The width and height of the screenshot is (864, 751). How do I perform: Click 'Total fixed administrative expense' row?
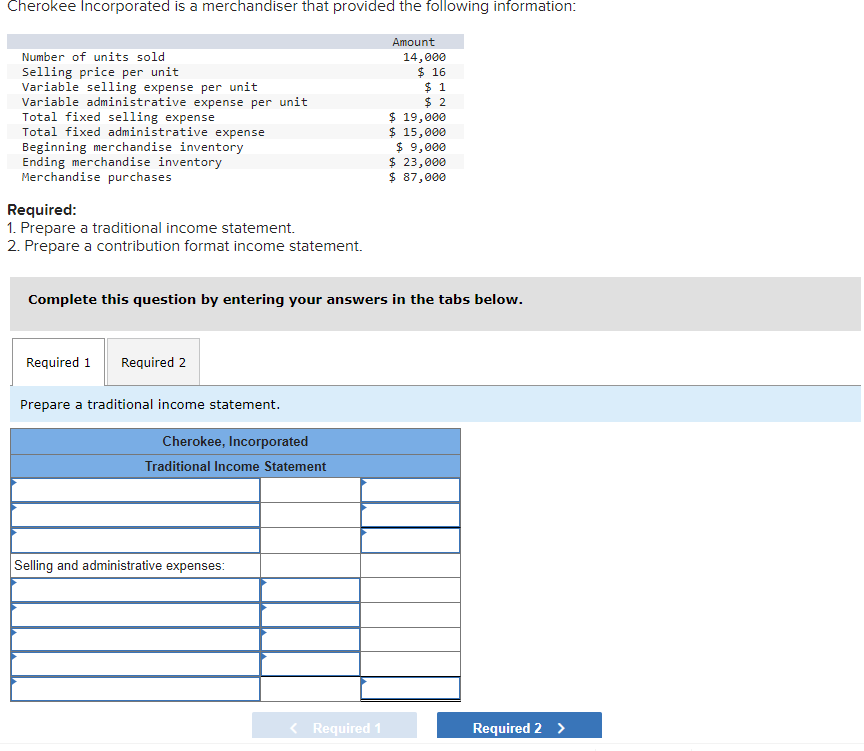pos(235,132)
